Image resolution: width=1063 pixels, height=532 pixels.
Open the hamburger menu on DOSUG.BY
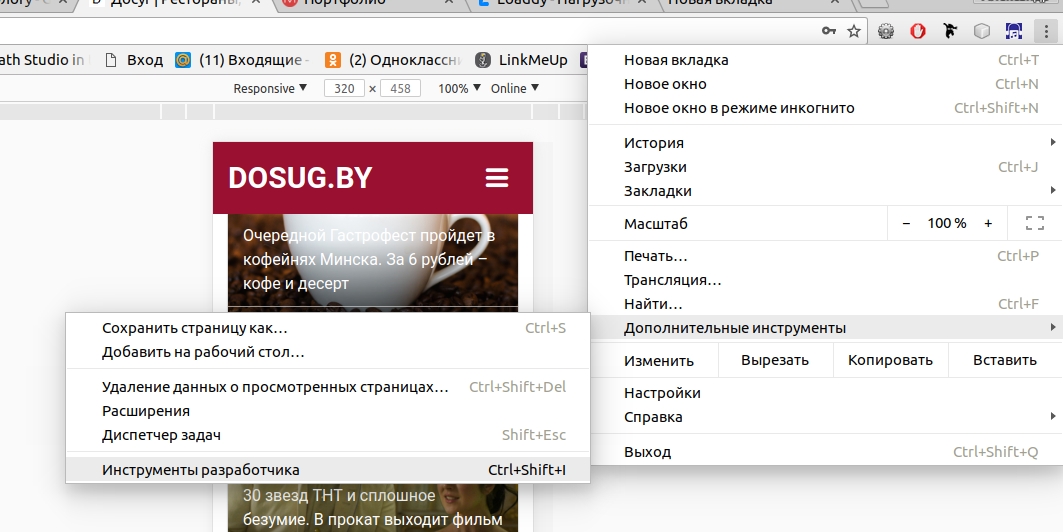(x=497, y=178)
